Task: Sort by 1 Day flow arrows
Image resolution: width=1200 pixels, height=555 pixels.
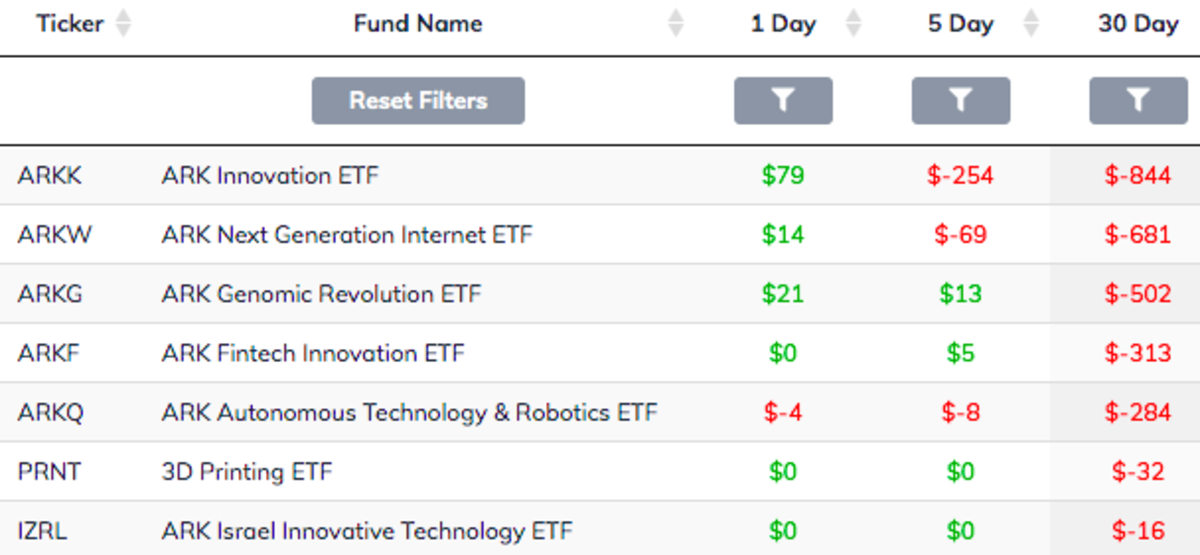Action: pos(853,24)
